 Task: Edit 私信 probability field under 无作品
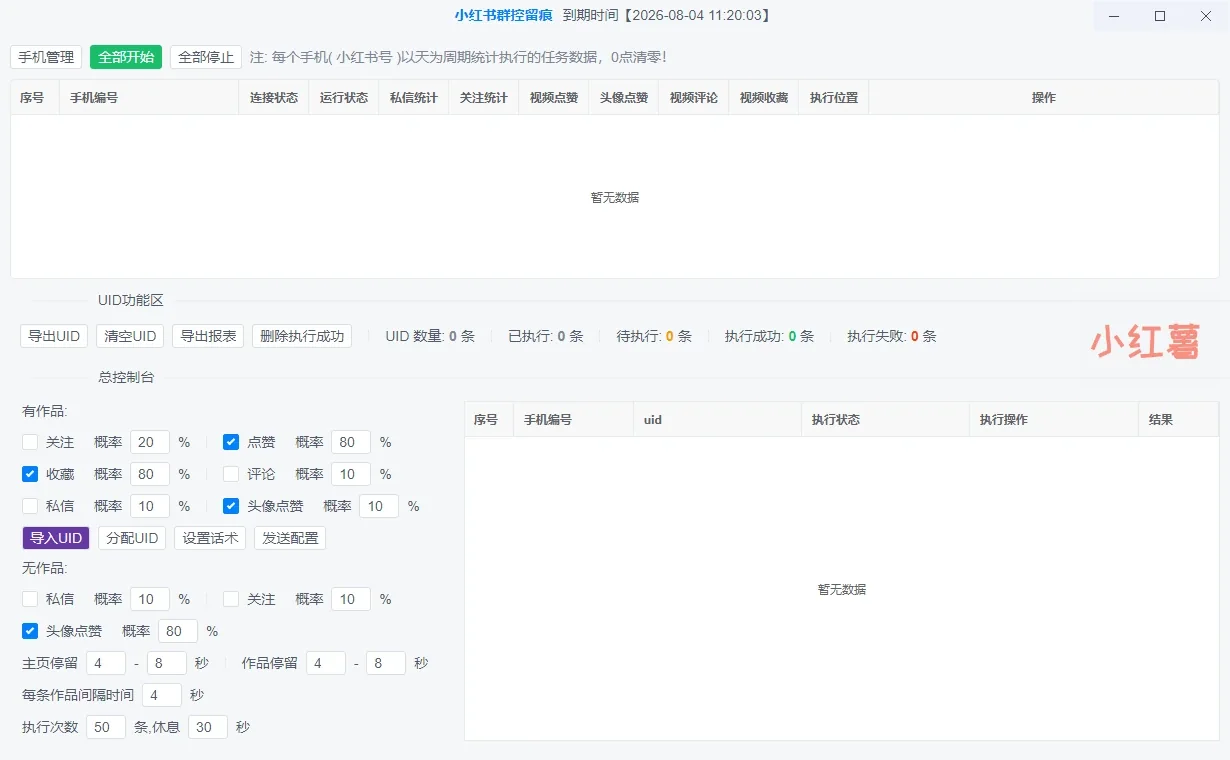coord(150,599)
